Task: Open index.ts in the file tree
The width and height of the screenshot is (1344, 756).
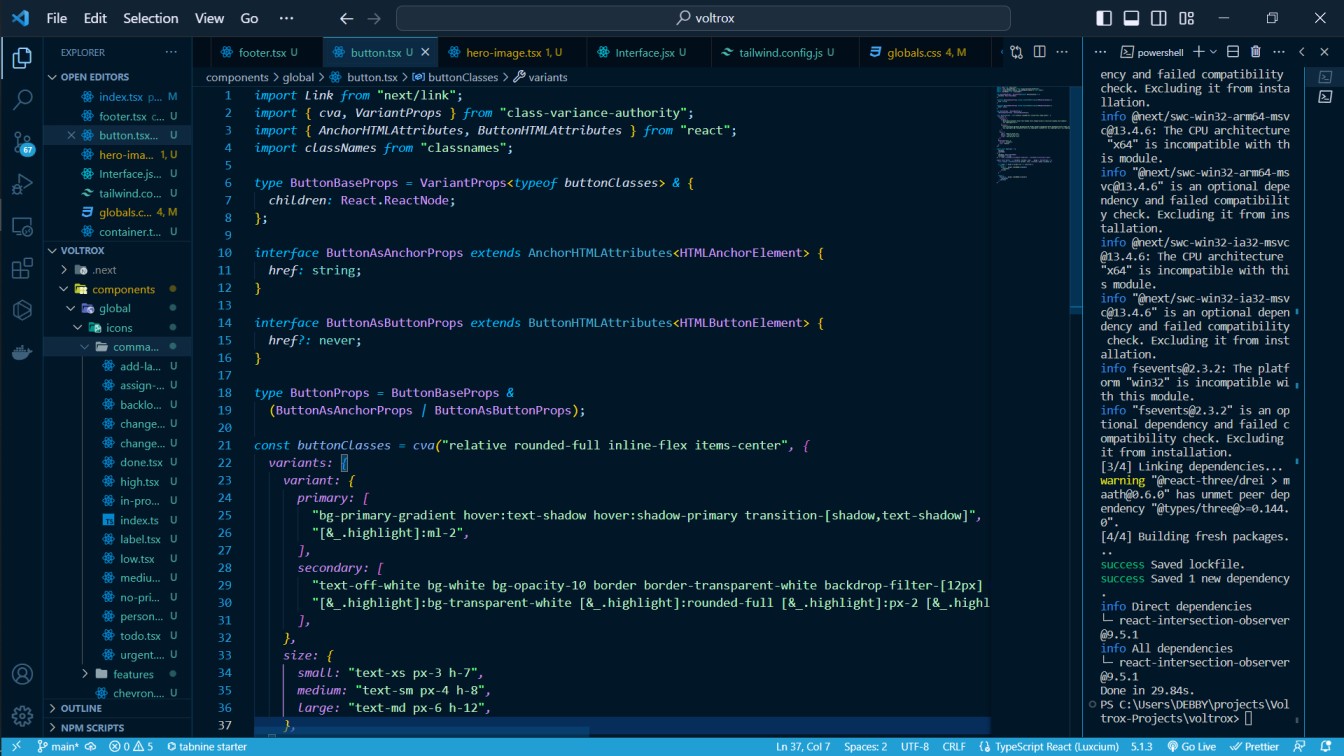Action: [139, 520]
